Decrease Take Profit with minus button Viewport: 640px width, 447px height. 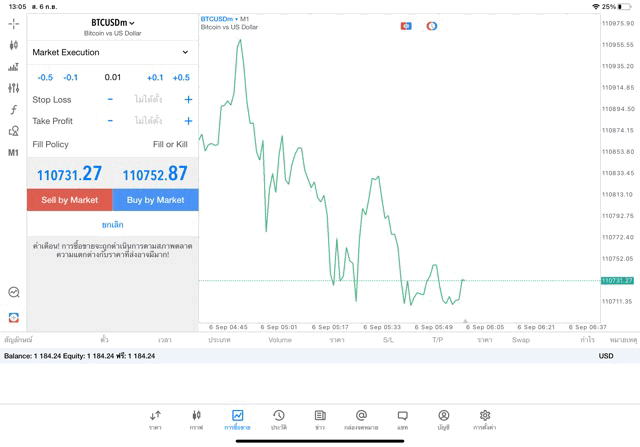click(x=110, y=121)
